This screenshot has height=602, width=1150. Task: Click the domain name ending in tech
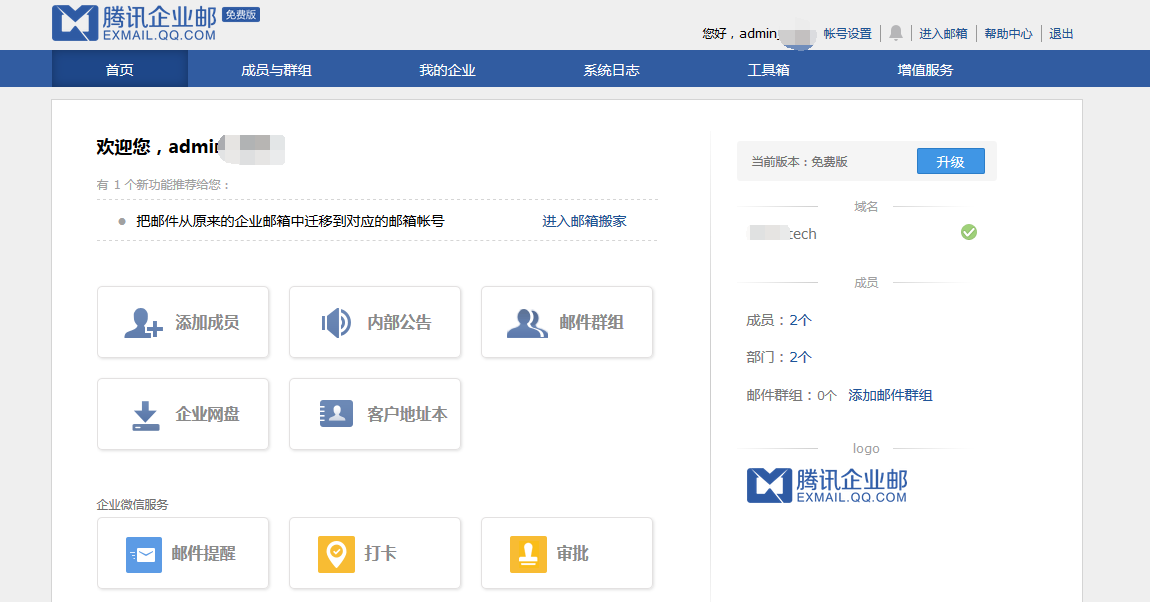(783, 233)
